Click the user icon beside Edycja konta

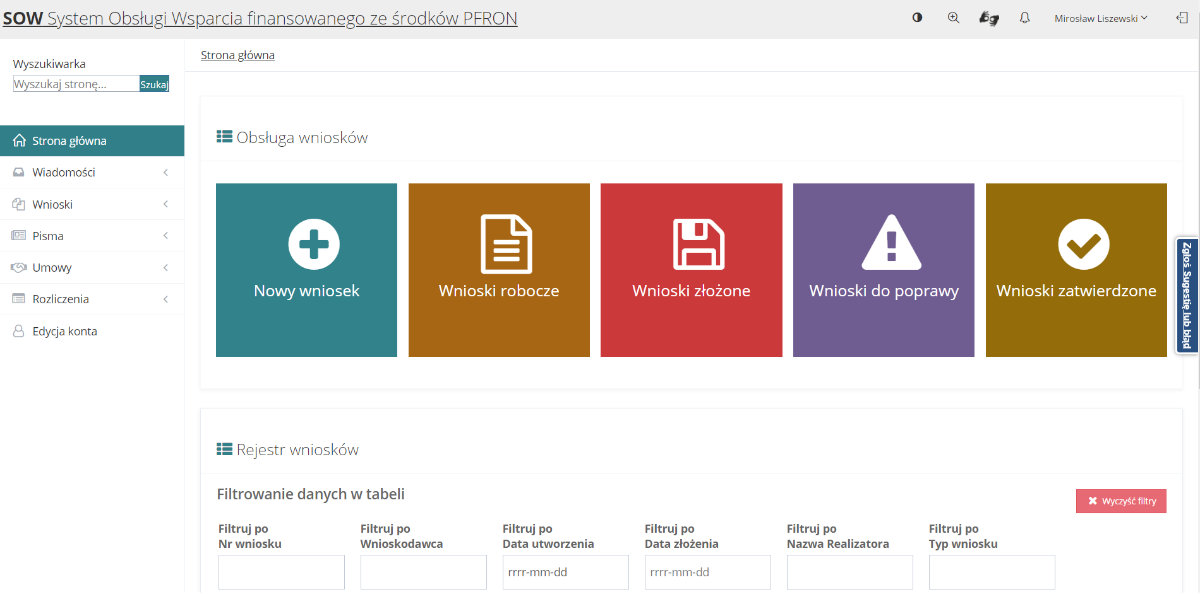19,331
